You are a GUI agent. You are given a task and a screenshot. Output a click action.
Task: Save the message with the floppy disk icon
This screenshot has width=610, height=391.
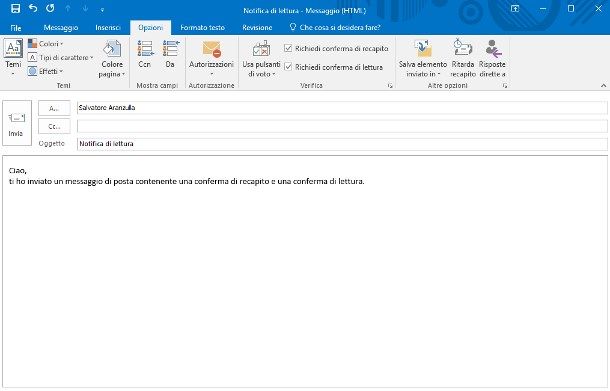[x=15, y=9]
